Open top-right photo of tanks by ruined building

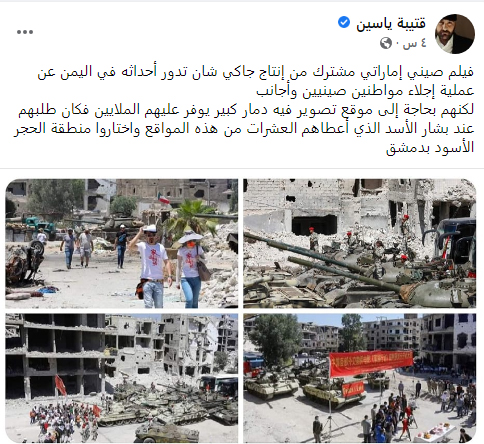click(x=360, y=243)
